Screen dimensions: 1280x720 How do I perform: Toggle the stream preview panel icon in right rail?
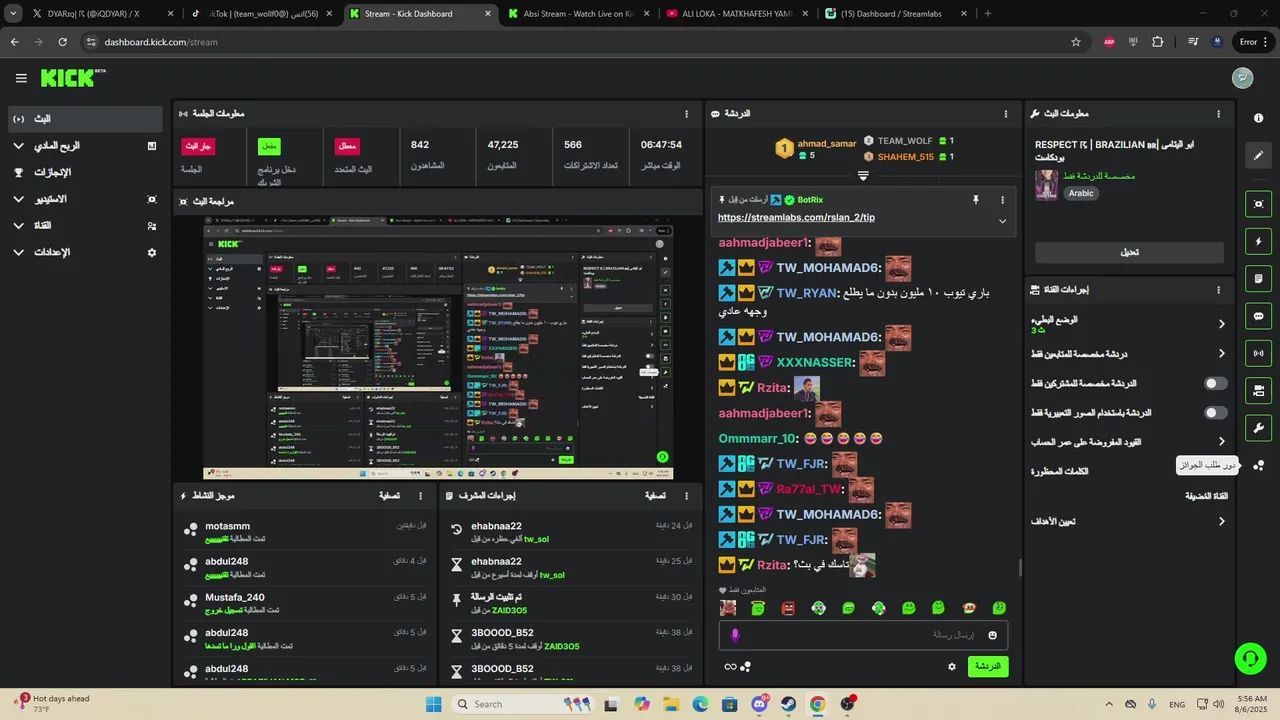tap(1258, 204)
